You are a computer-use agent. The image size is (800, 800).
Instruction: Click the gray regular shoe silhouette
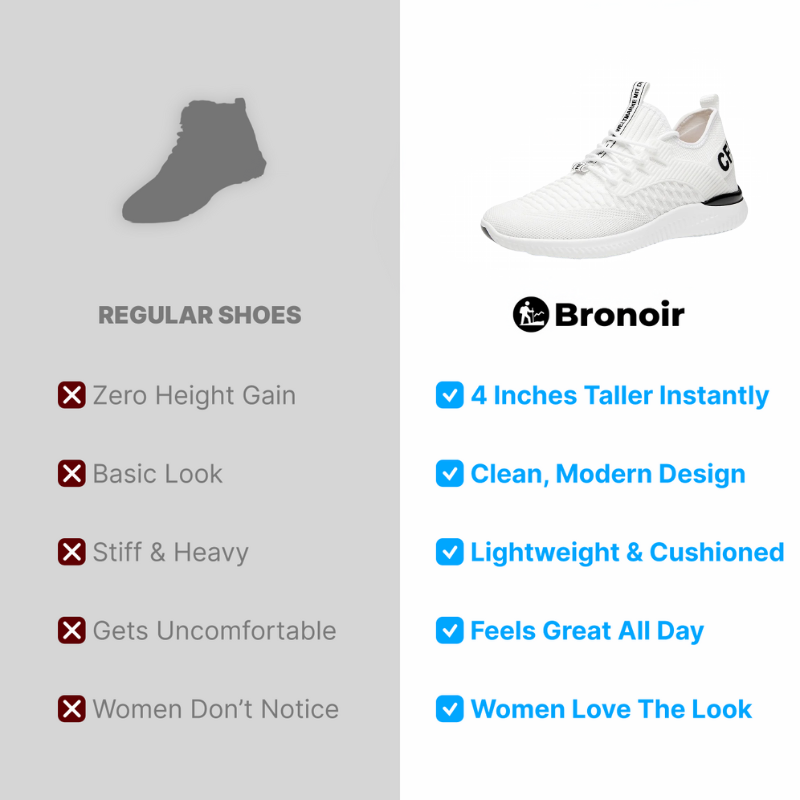[194, 160]
